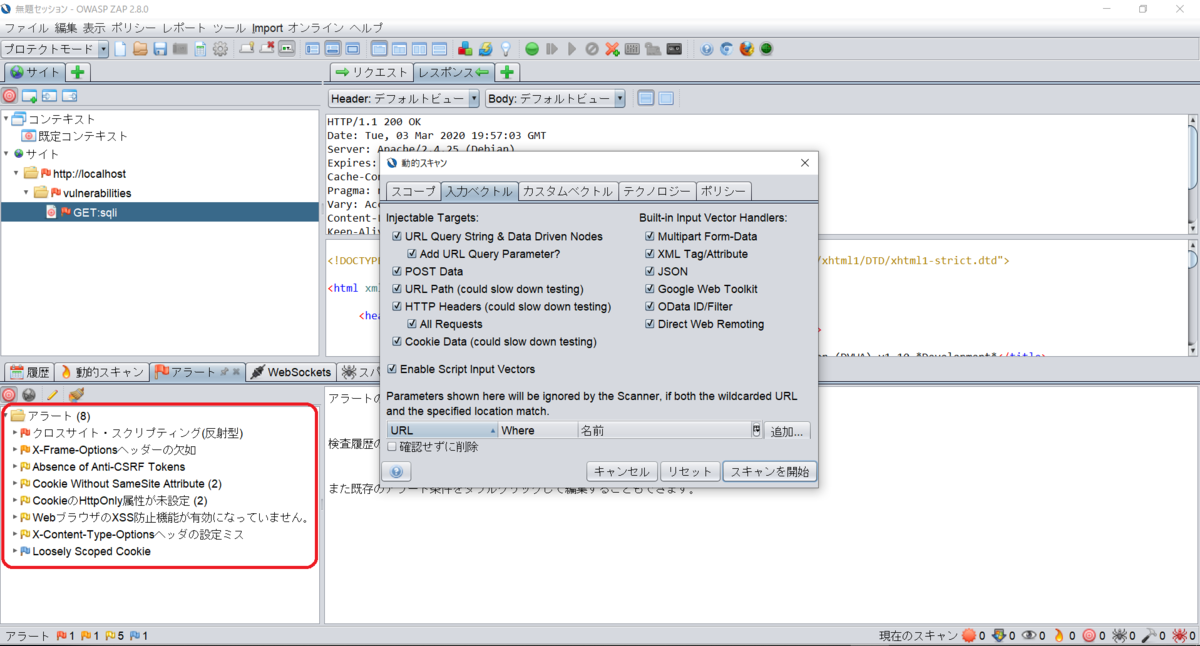Click the left split-view icon beside Body dropdown
1200x646 pixels.
click(646, 98)
